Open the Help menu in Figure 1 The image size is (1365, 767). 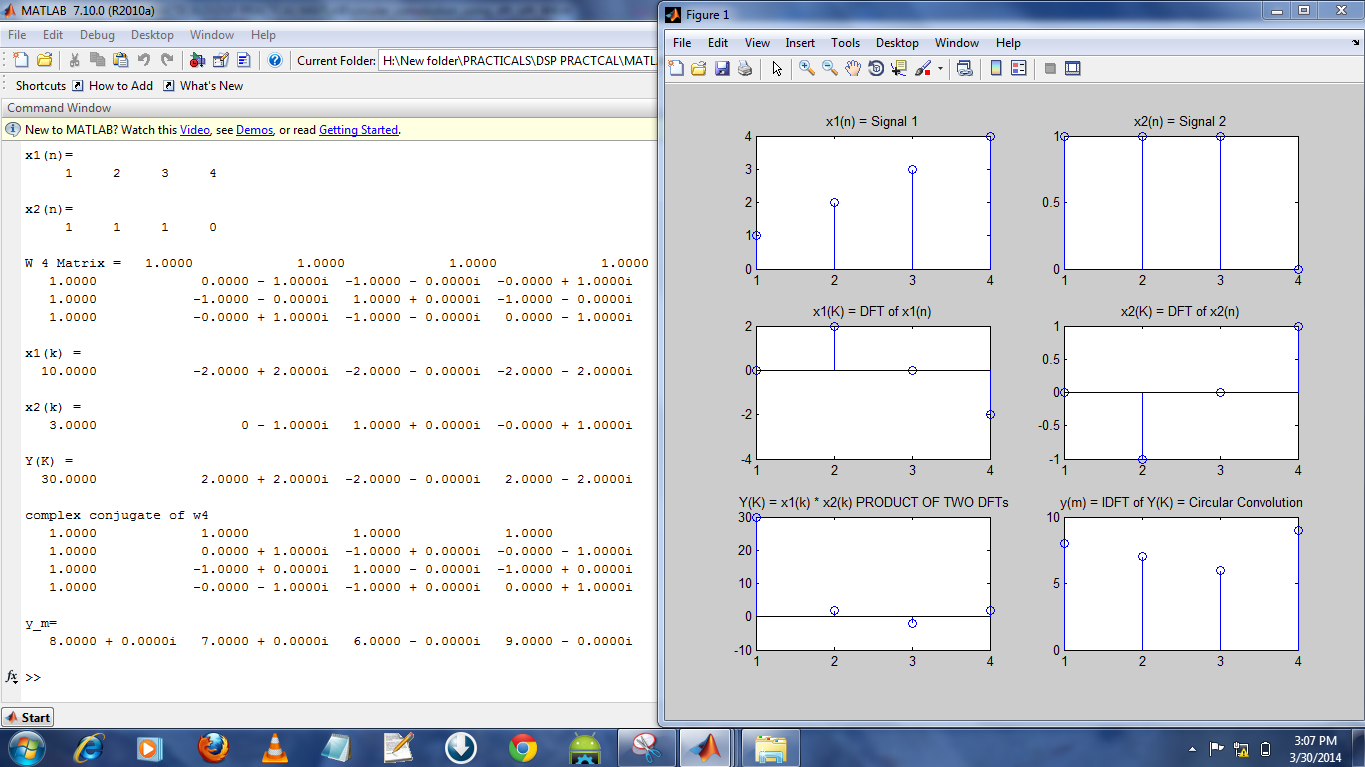click(x=1008, y=43)
